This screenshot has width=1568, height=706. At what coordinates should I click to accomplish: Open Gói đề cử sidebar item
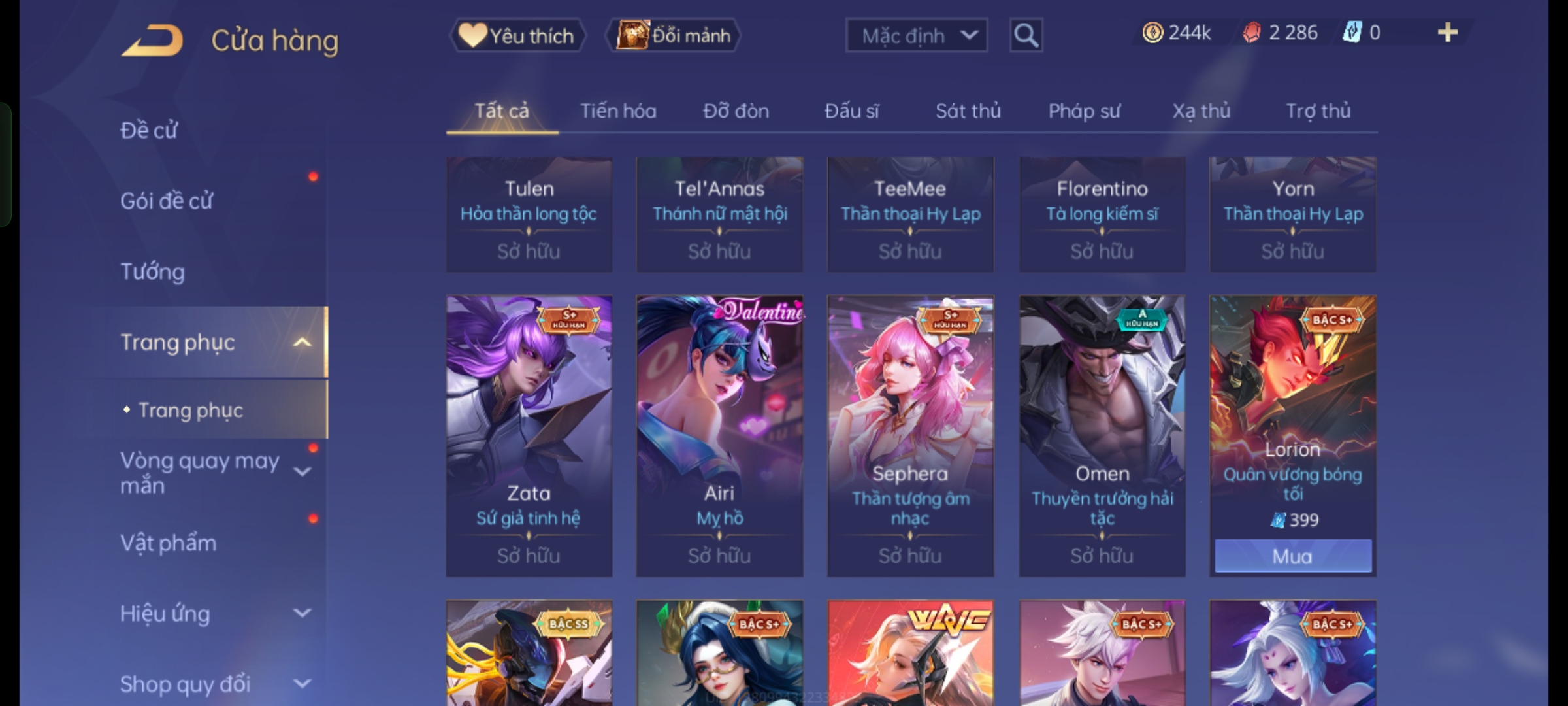(x=167, y=201)
